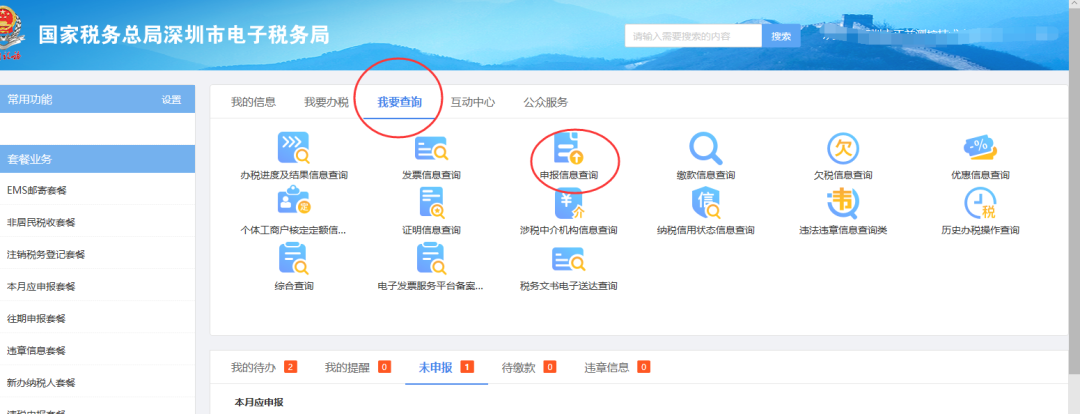
Task: Open 违法违章信息查询类 icon
Action: point(842,203)
